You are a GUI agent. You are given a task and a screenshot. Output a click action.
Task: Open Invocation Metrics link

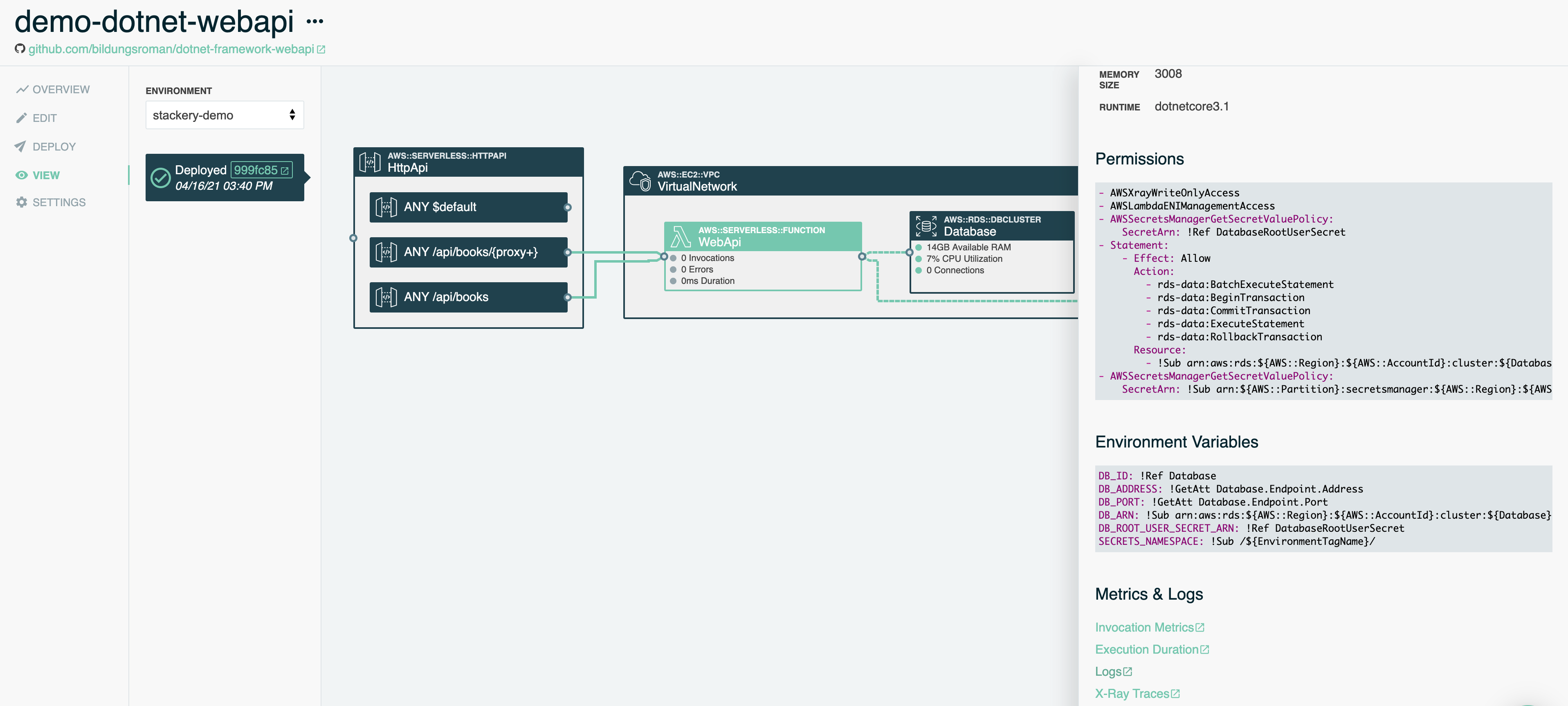[x=1149, y=627]
